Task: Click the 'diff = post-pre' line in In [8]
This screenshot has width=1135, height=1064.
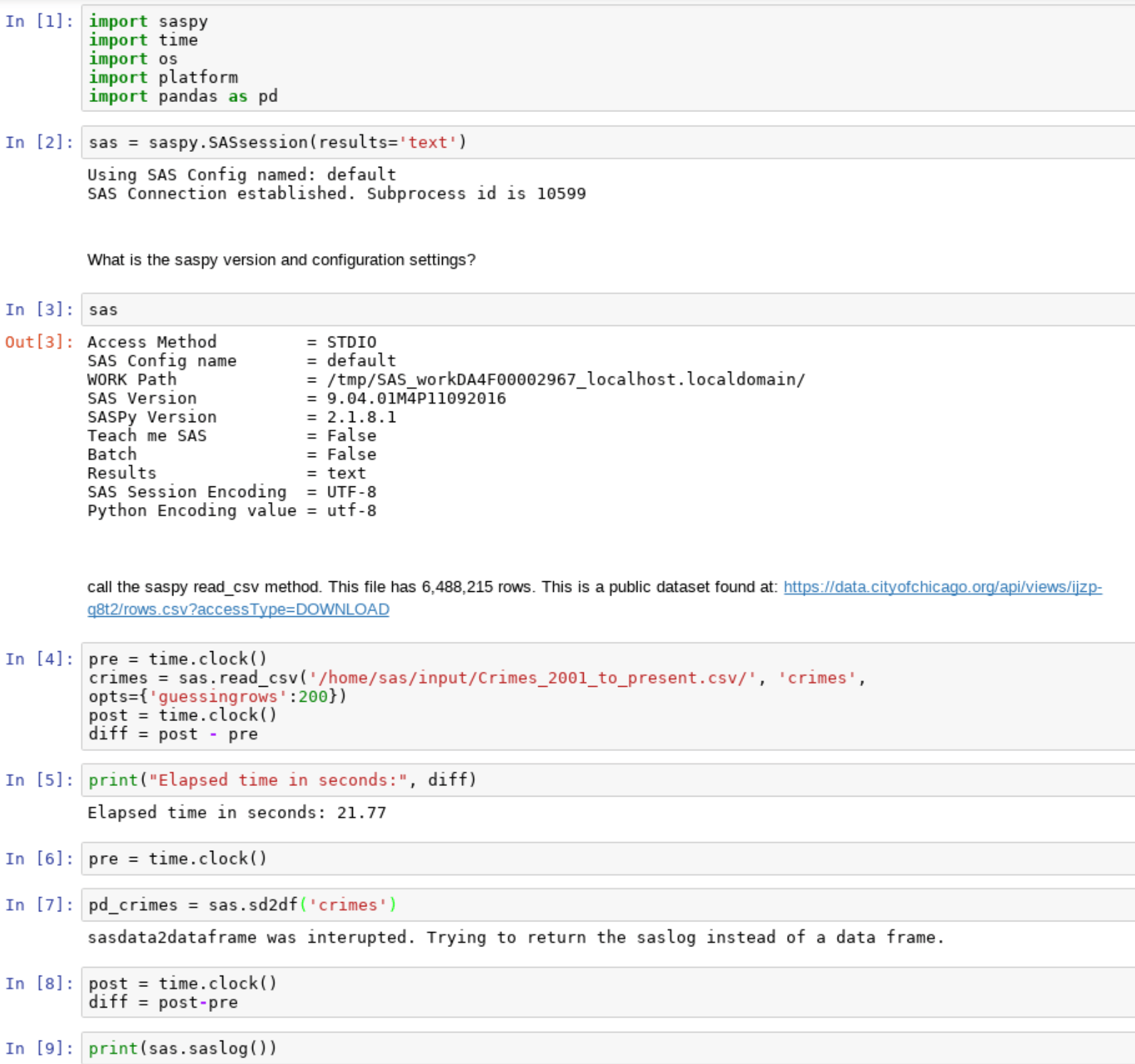Action: pyautogui.click(x=163, y=1003)
